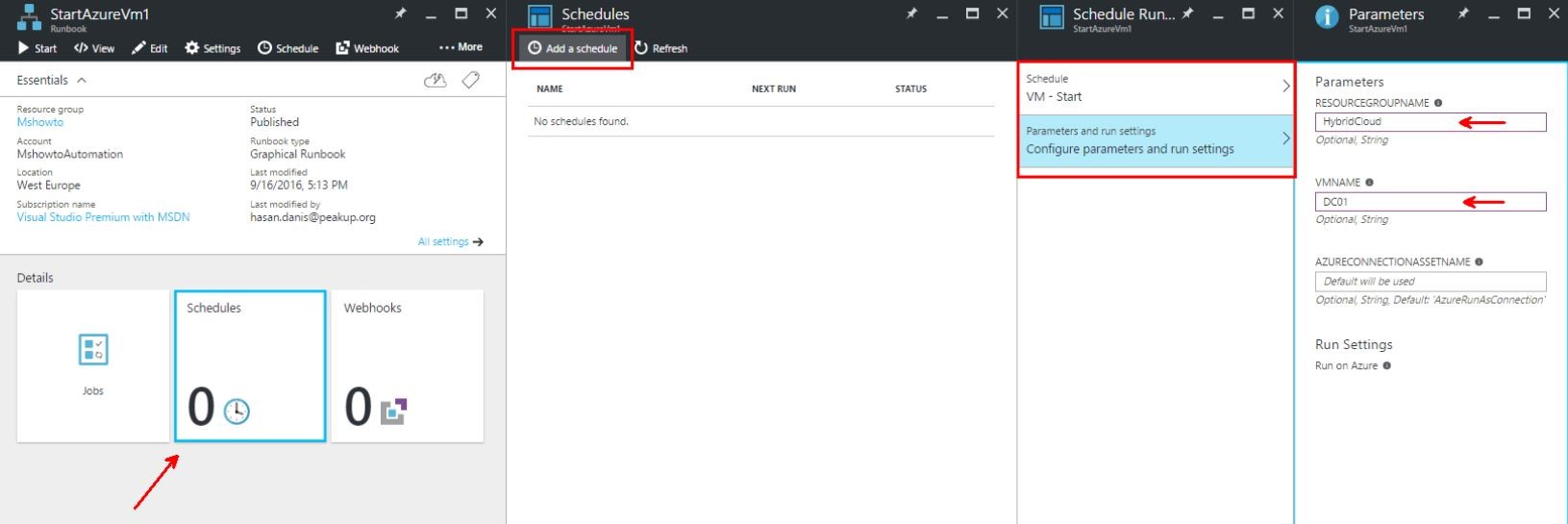Screen dimensions: 1568x524
Task: Click the StartAzureVm1 runbook icon
Action: (30, 17)
